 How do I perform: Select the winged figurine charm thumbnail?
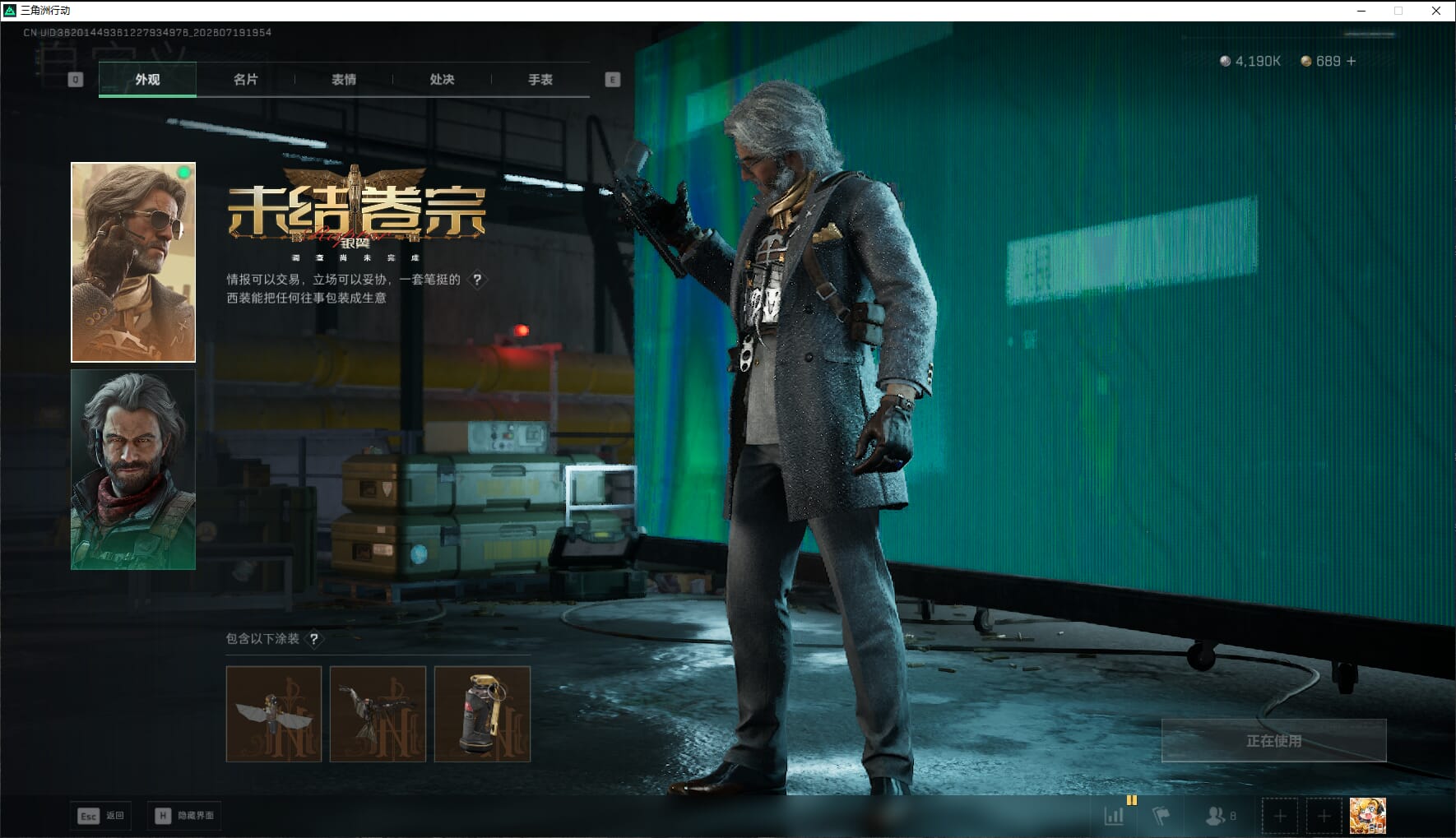click(274, 714)
